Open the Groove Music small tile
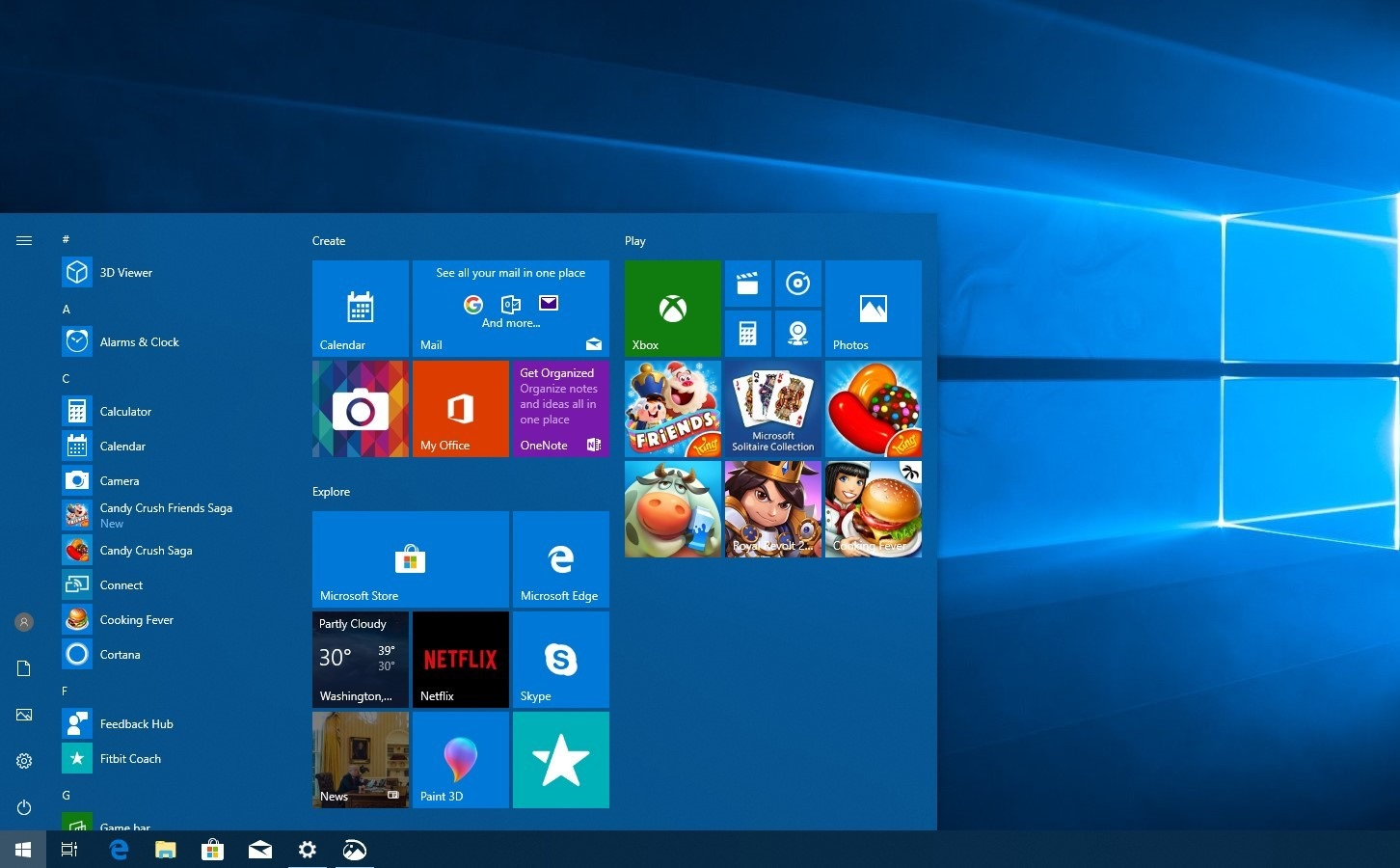Viewport: 1400px width, 868px height. tap(798, 284)
